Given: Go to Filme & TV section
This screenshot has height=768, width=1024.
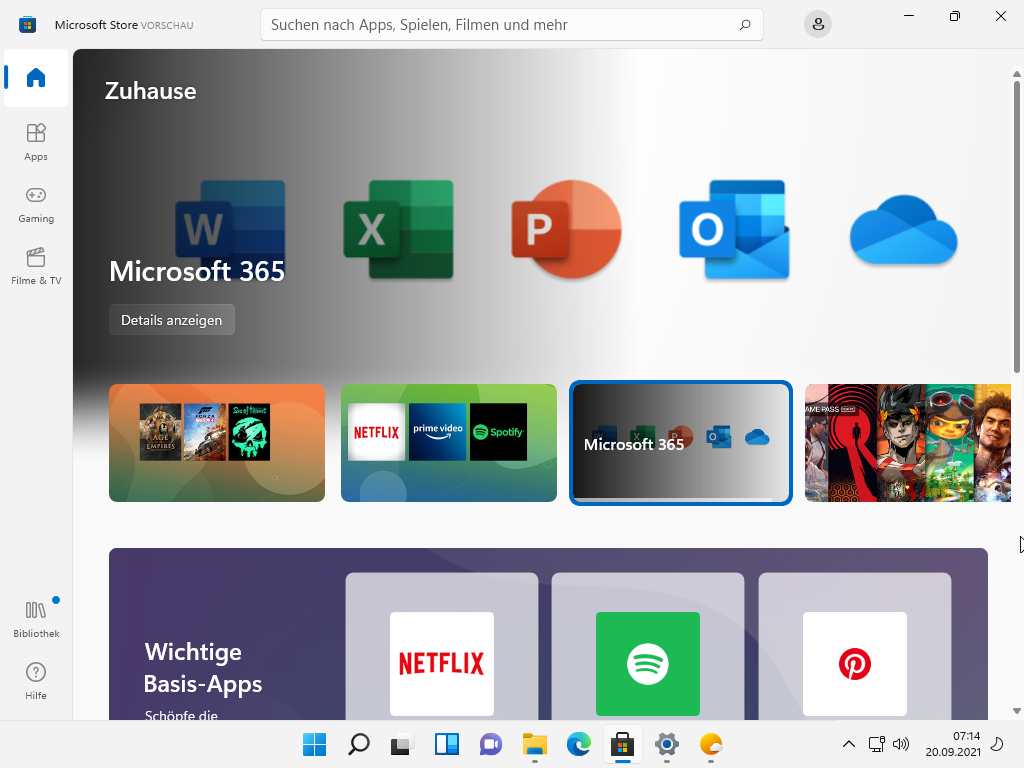Looking at the screenshot, I should tap(36, 266).
